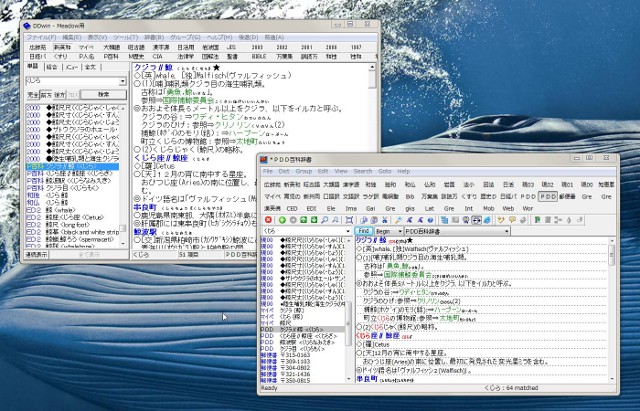Click the 検索 search button
The image size is (640, 411).
[103, 95]
